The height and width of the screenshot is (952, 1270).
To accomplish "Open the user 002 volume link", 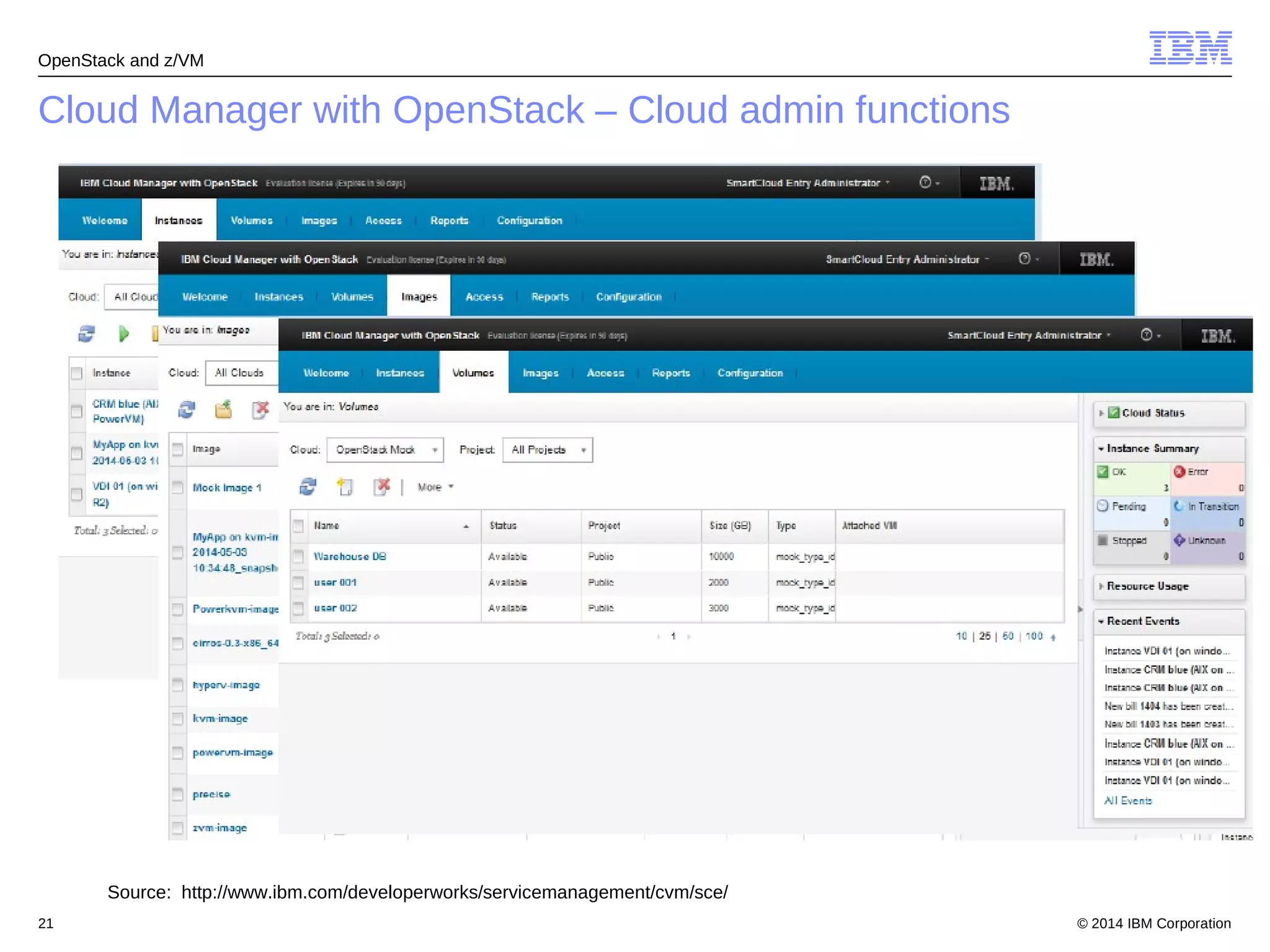I will 335,608.
